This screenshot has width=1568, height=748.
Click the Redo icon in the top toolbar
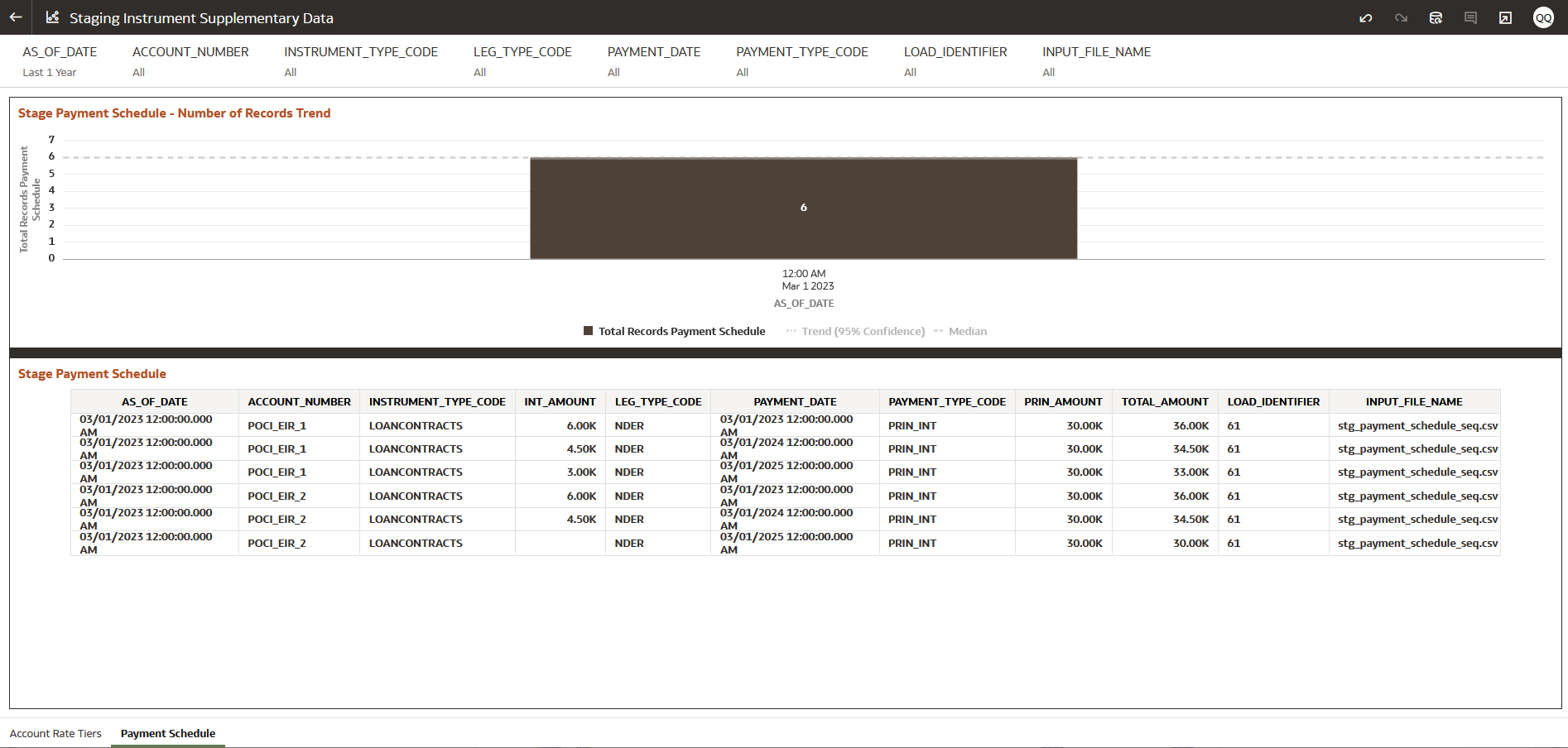1401,17
